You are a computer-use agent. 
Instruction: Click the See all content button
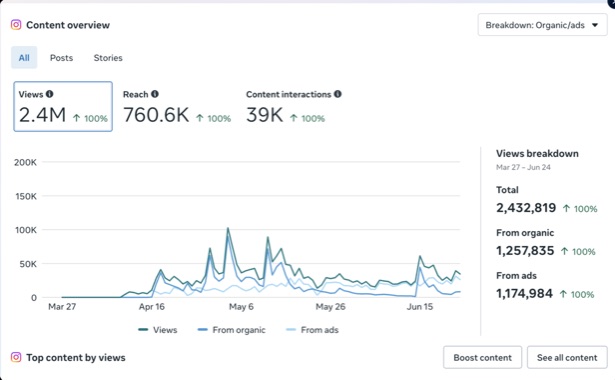567,357
